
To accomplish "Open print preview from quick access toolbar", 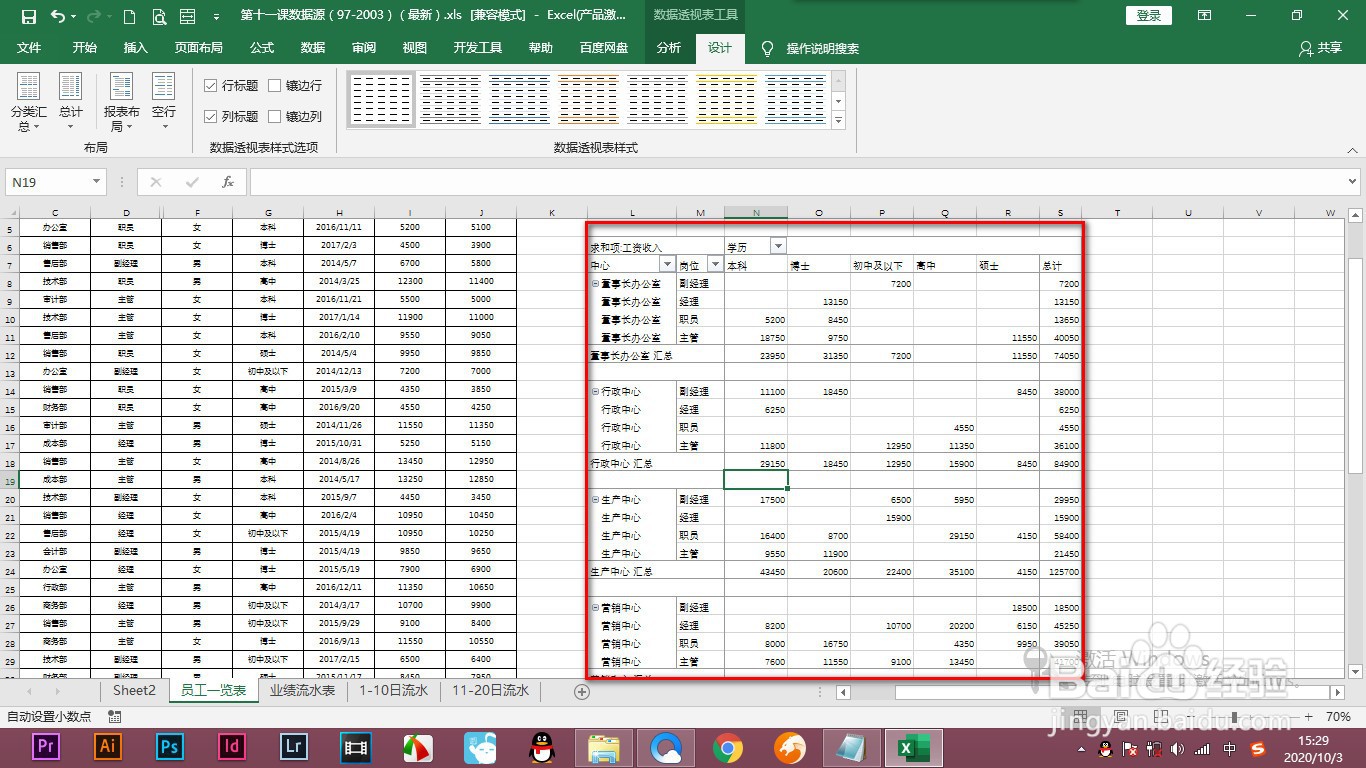I will click(x=159, y=16).
